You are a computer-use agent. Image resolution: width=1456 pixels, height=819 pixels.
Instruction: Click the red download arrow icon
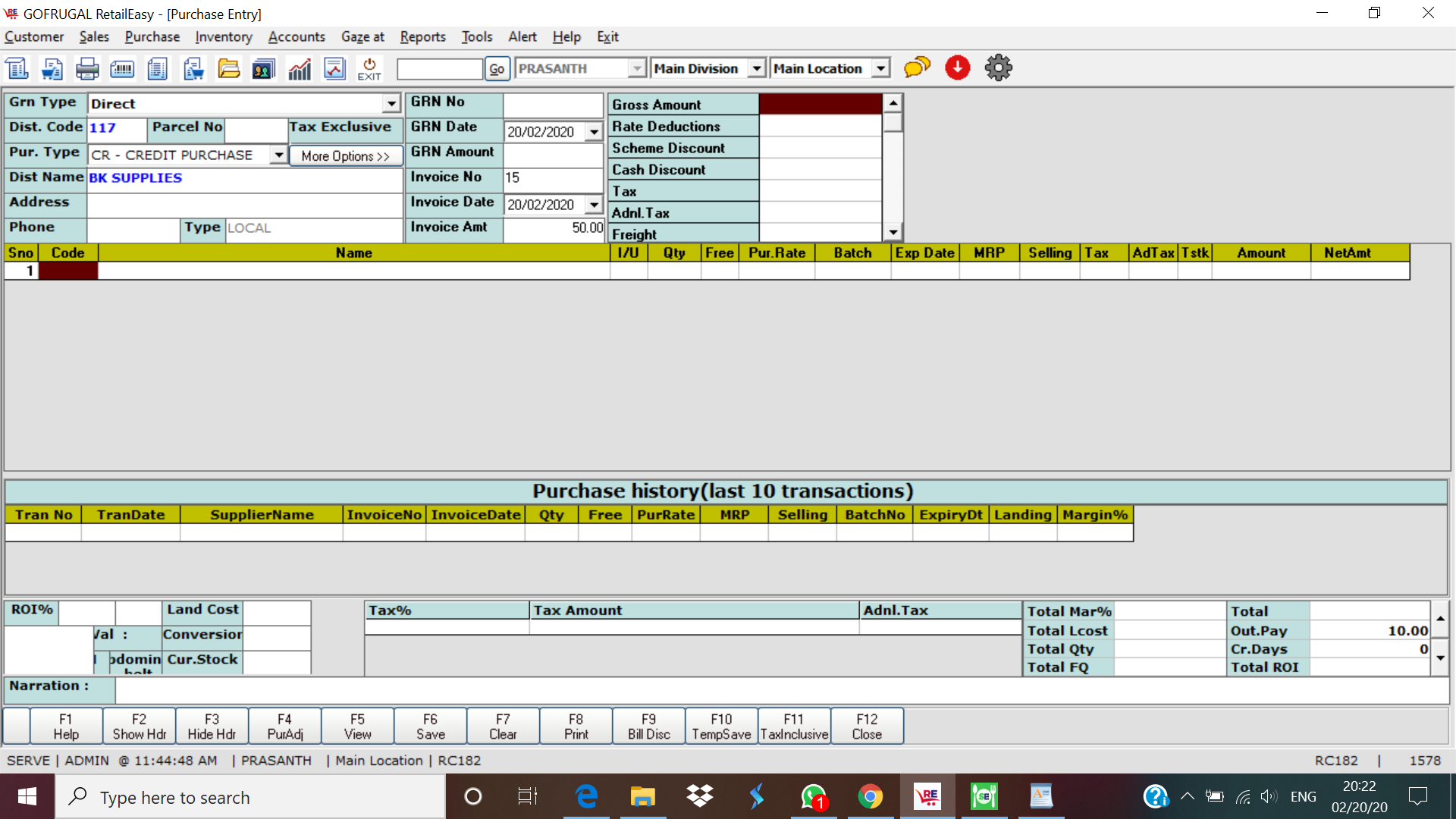tap(958, 68)
